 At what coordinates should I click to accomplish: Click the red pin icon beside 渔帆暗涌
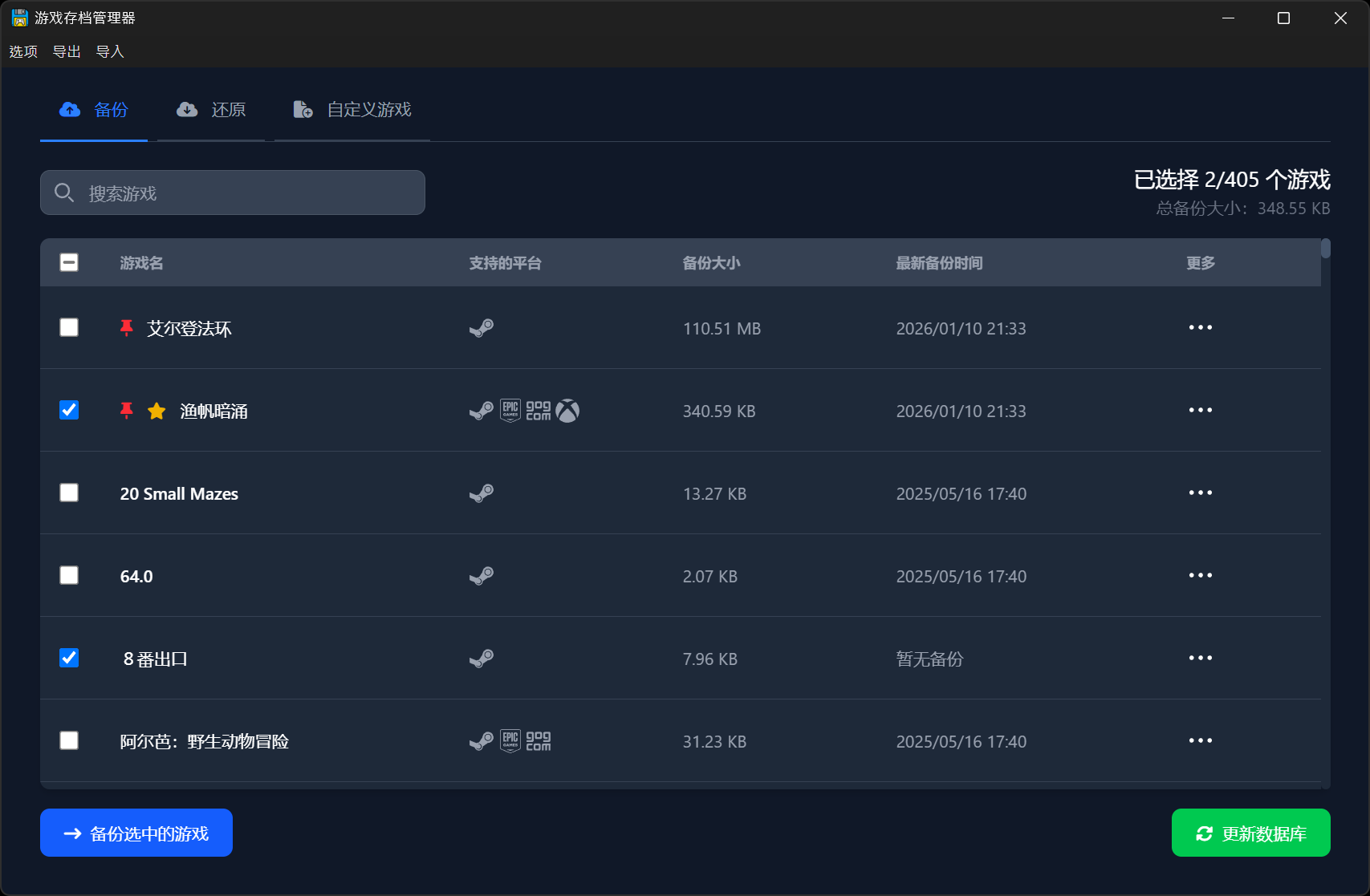pyautogui.click(x=126, y=411)
